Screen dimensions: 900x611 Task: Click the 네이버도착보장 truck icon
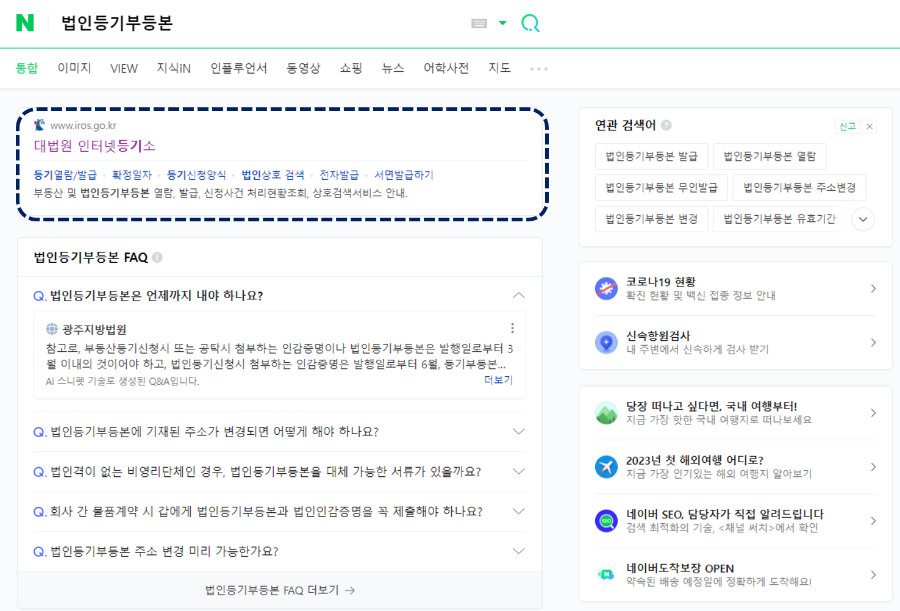(x=606, y=574)
